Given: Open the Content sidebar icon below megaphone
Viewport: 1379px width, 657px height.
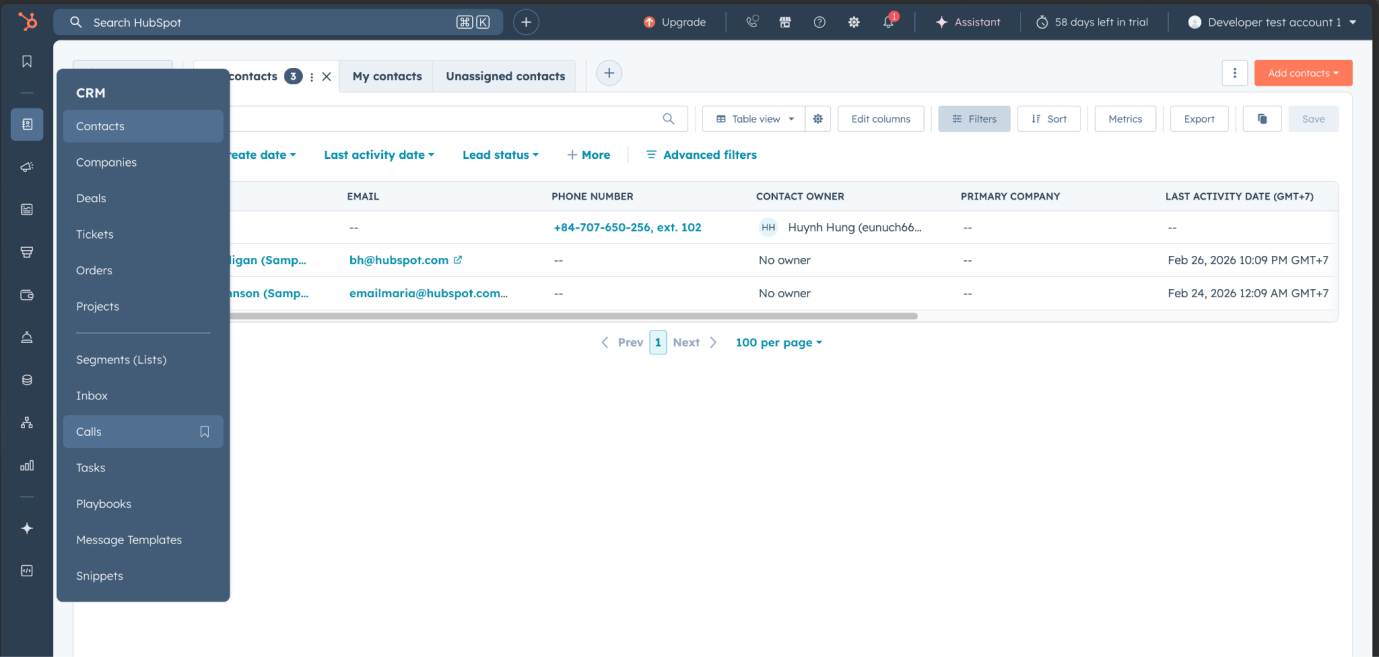Looking at the screenshot, I should coord(27,209).
